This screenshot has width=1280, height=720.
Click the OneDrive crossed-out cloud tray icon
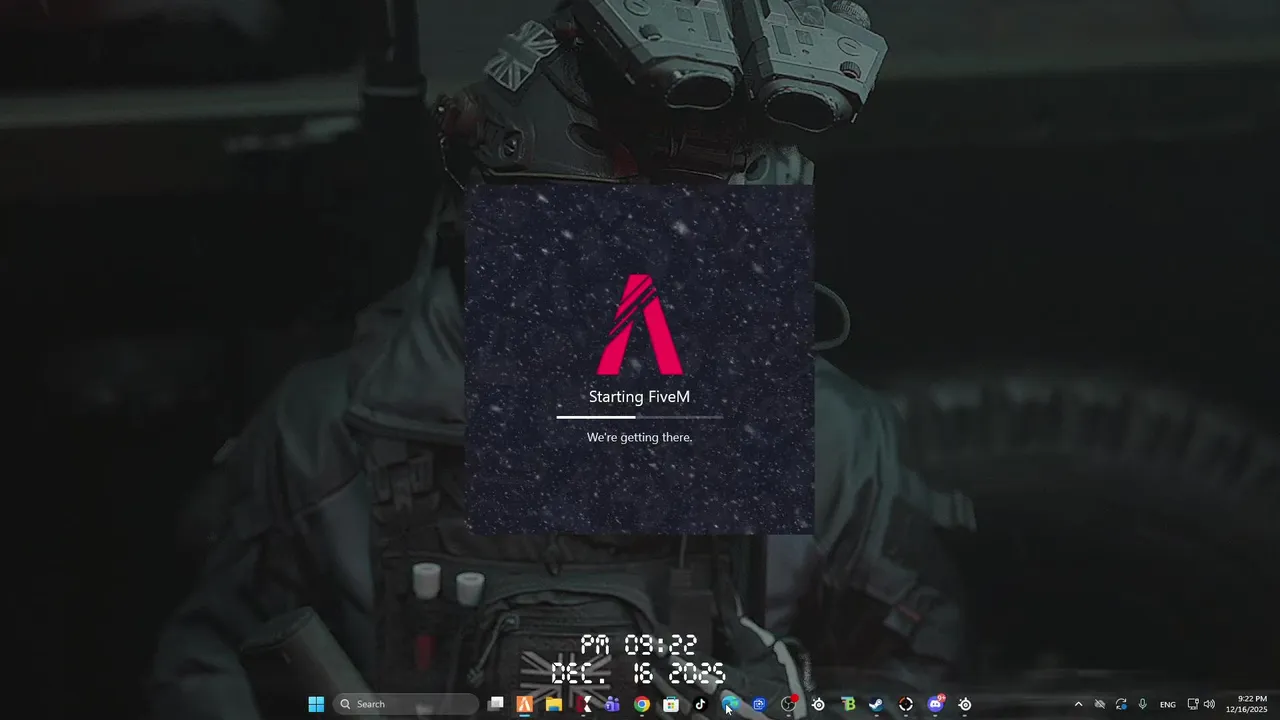(x=1100, y=704)
